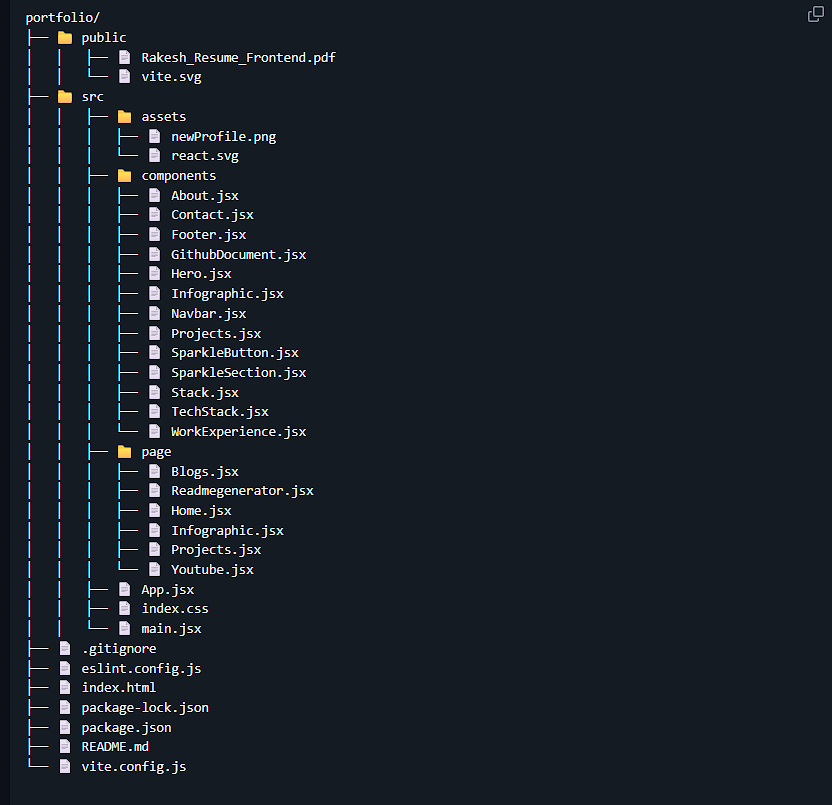832x805 pixels.
Task: Collapse the components folder
Action: (179, 175)
